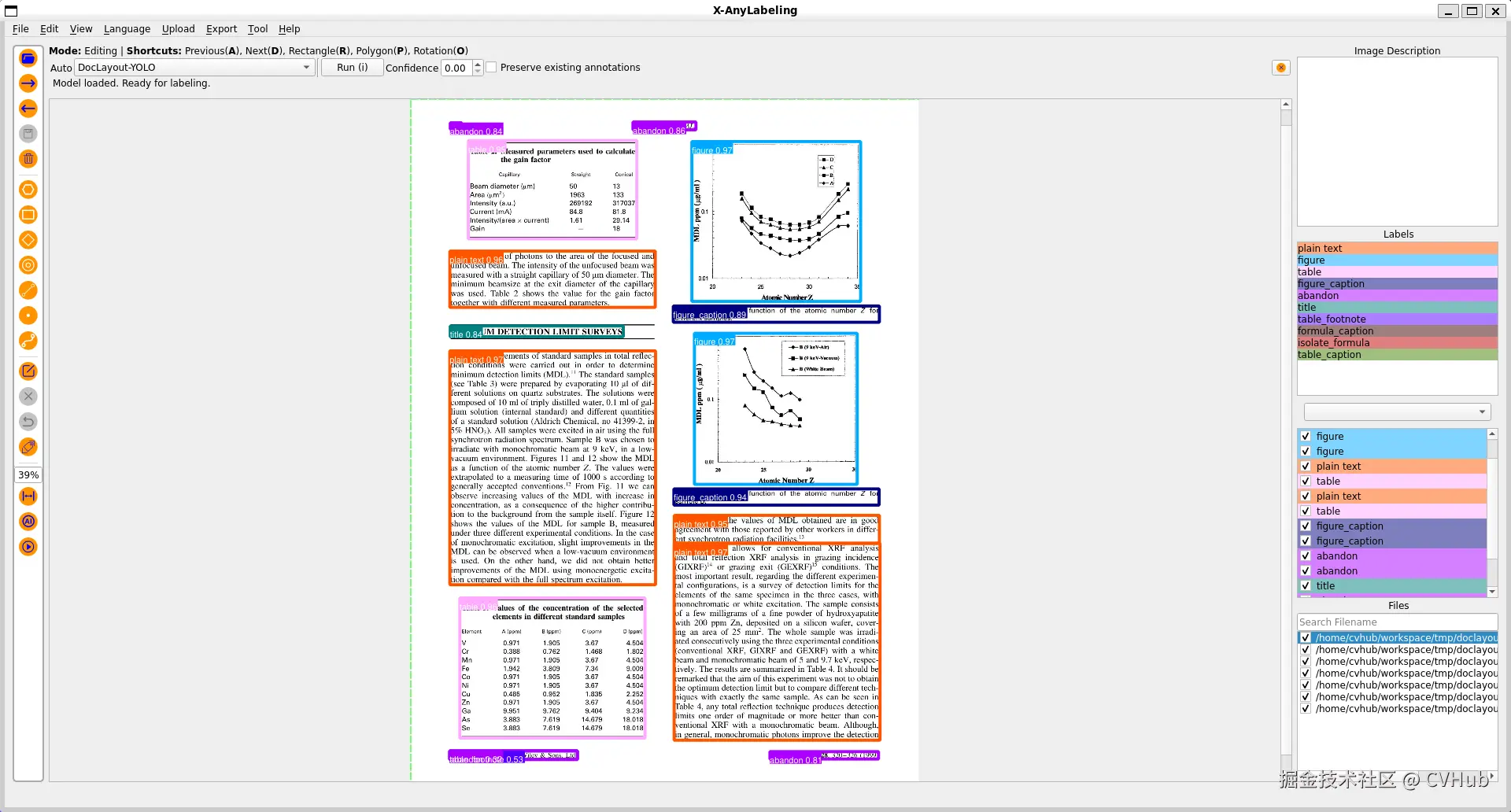The width and height of the screenshot is (1511, 812).
Task: Uncheck the first figure_caption object checkbox
Action: 1306,526
